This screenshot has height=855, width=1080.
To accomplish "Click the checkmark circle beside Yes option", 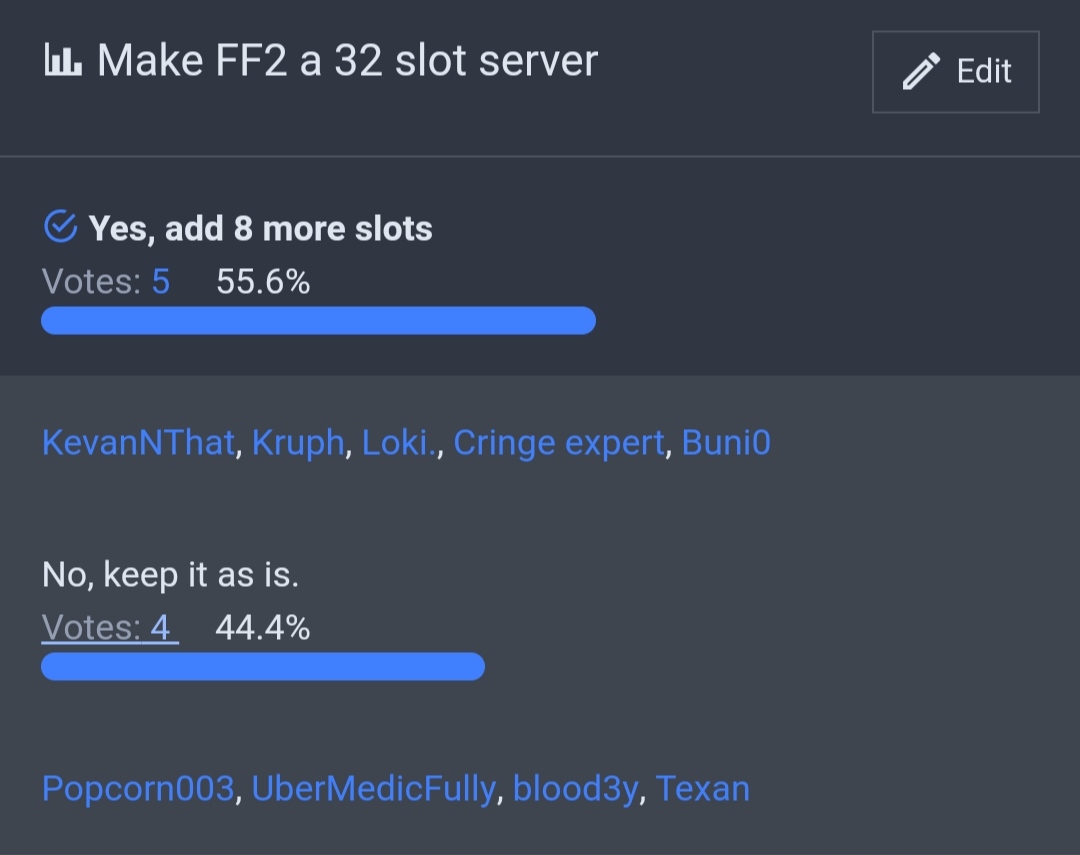I will 60,227.
